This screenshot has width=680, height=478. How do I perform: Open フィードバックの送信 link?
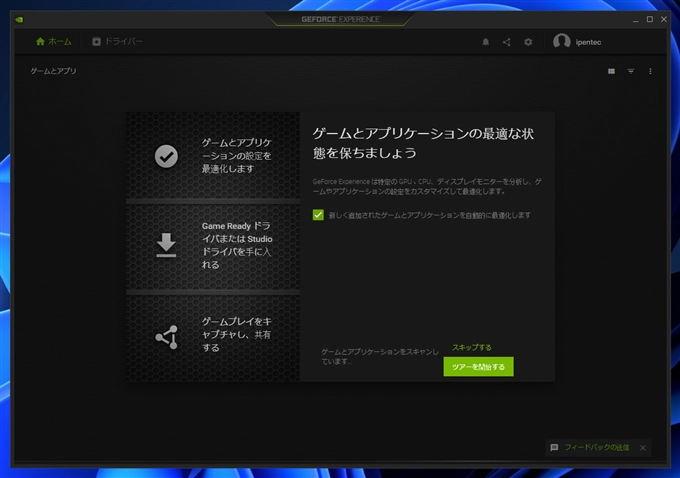[x=597, y=447]
